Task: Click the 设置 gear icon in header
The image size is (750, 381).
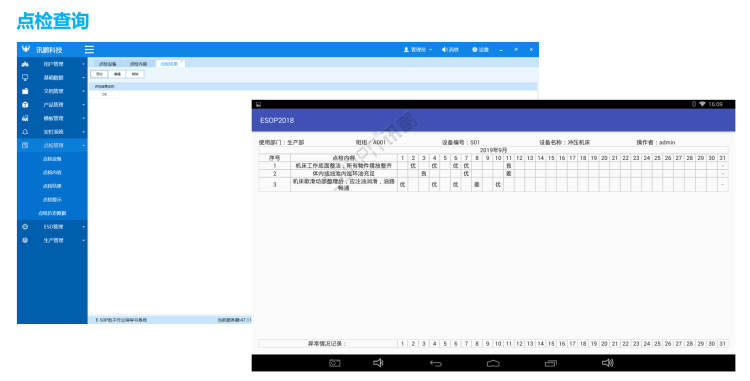Action: point(474,50)
